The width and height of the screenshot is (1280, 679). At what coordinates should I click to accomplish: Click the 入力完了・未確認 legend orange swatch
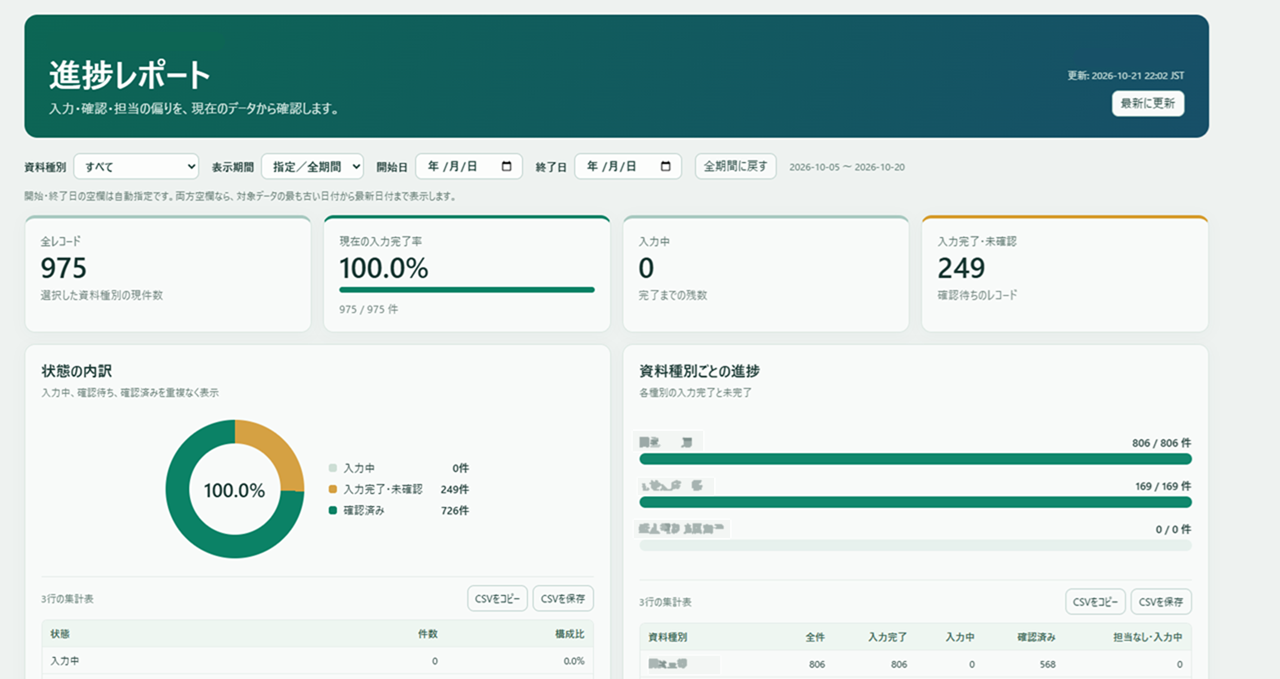tap(333, 489)
